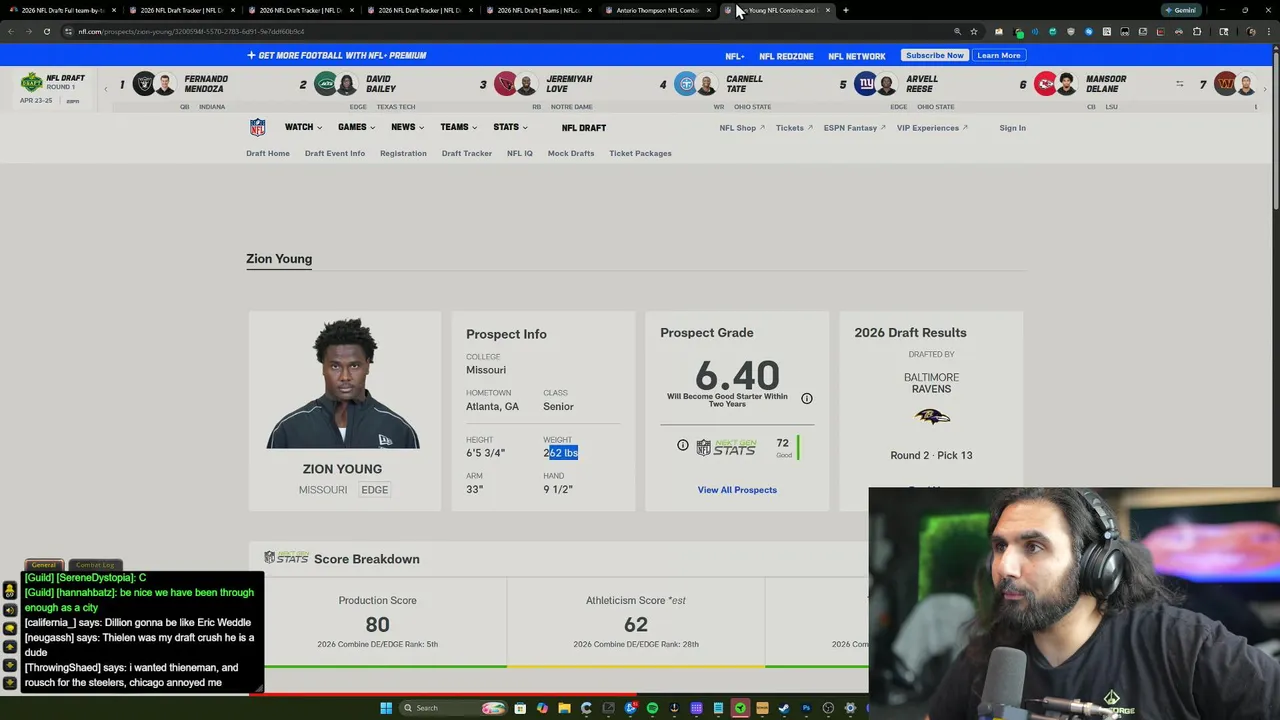Expand the NEWS dropdown menu
This screenshot has width=1280, height=720.
pyautogui.click(x=407, y=127)
